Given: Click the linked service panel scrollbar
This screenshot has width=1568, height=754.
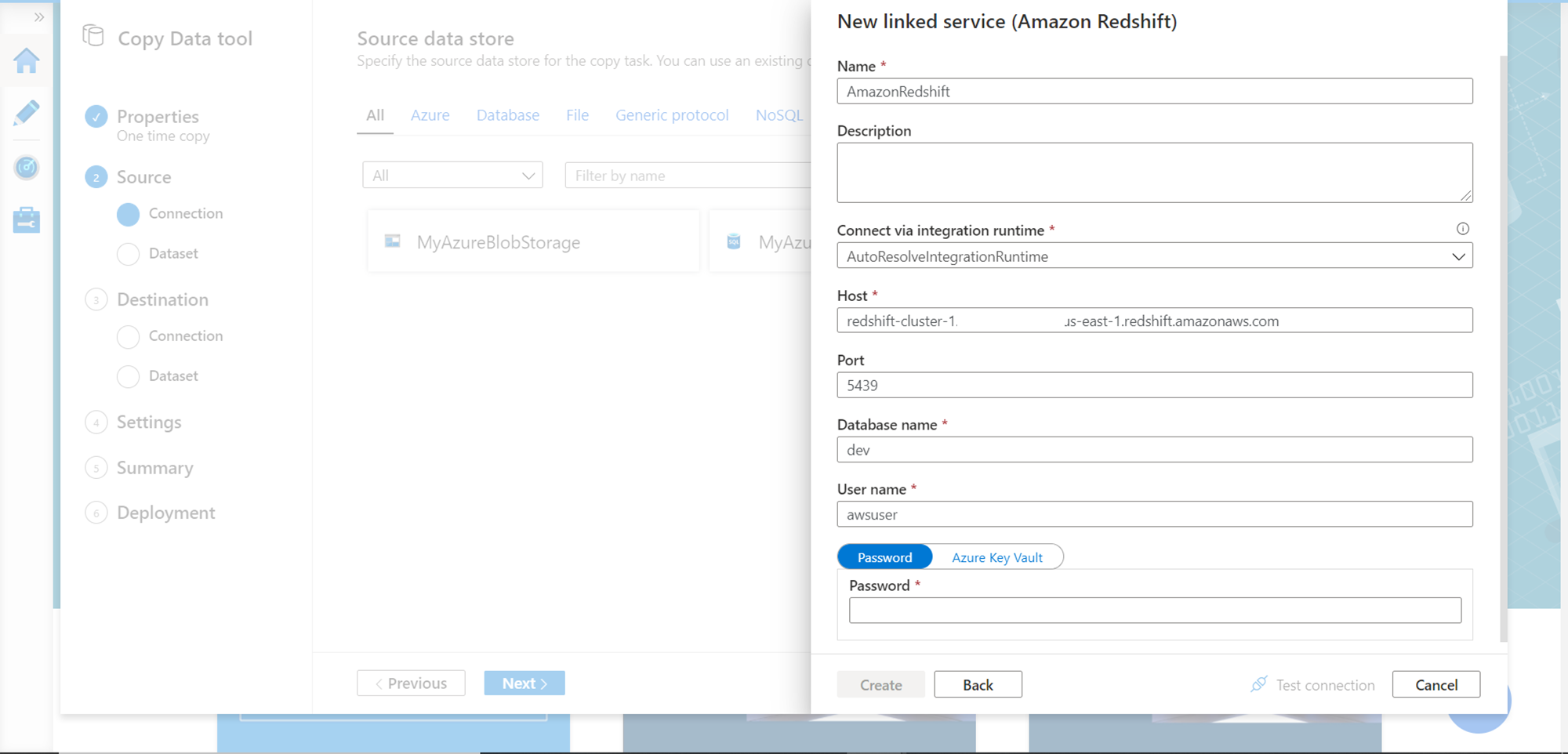Looking at the screenshot, I should point(1503,345).
